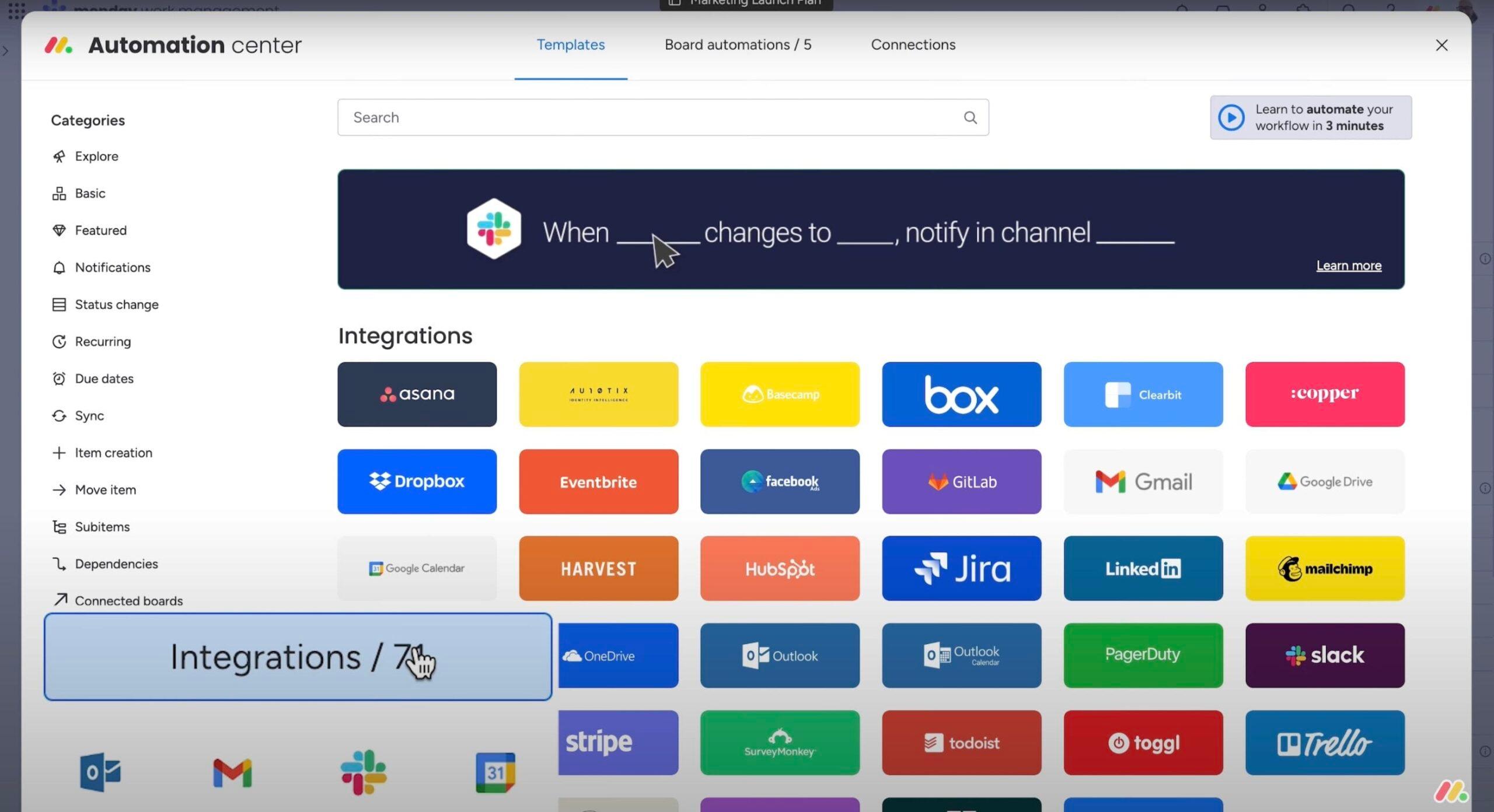Choose the Google Drive integration tile
This screenshot has height=812, width=1494.
point(1325,481)
